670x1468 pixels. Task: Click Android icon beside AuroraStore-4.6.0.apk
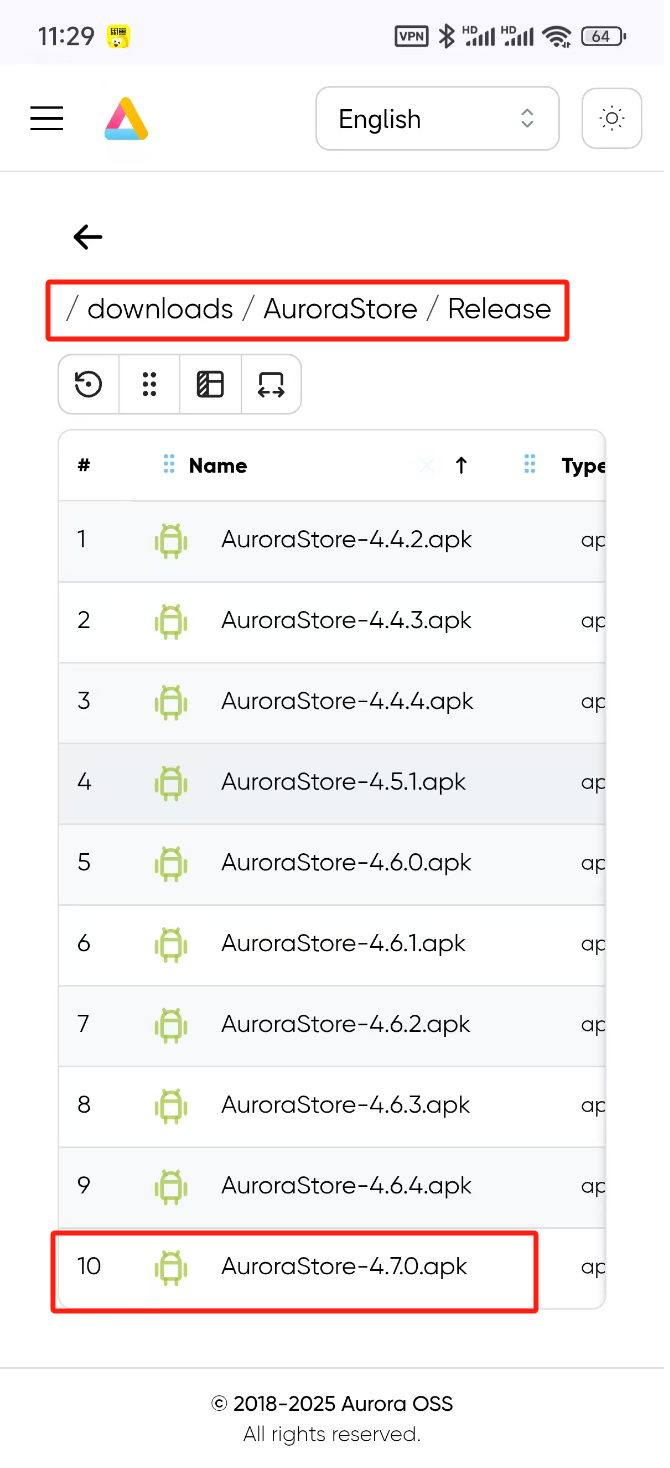(172, 863)
